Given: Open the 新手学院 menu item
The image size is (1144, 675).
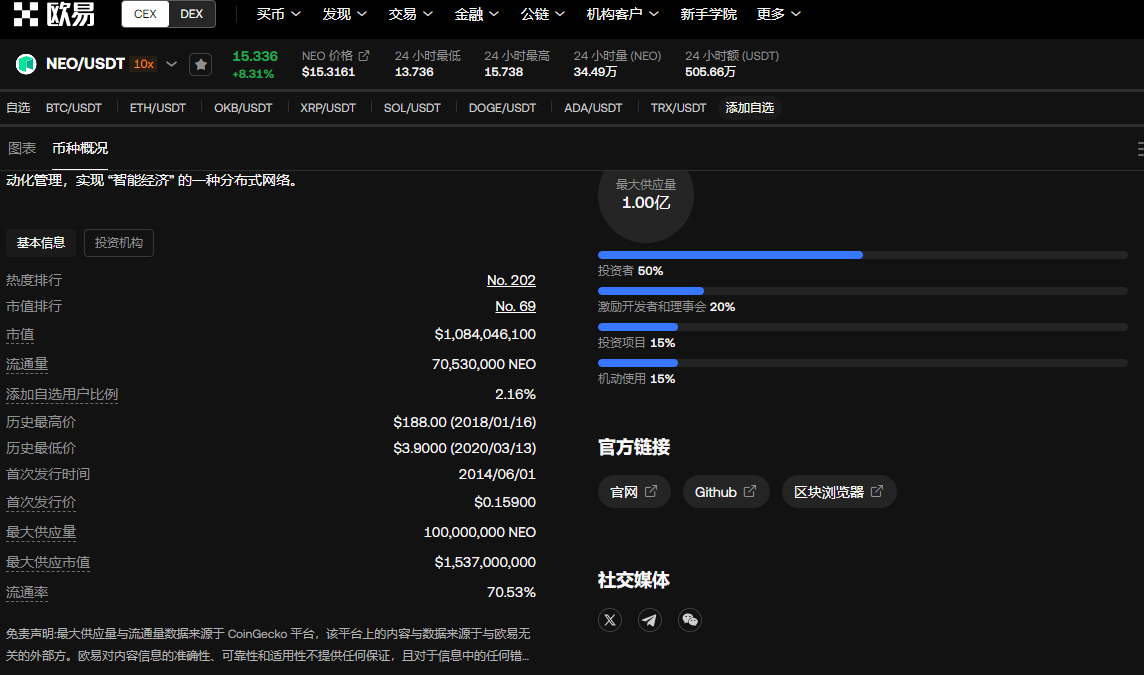Looking at the screenshot, I should tap(708, 14).
